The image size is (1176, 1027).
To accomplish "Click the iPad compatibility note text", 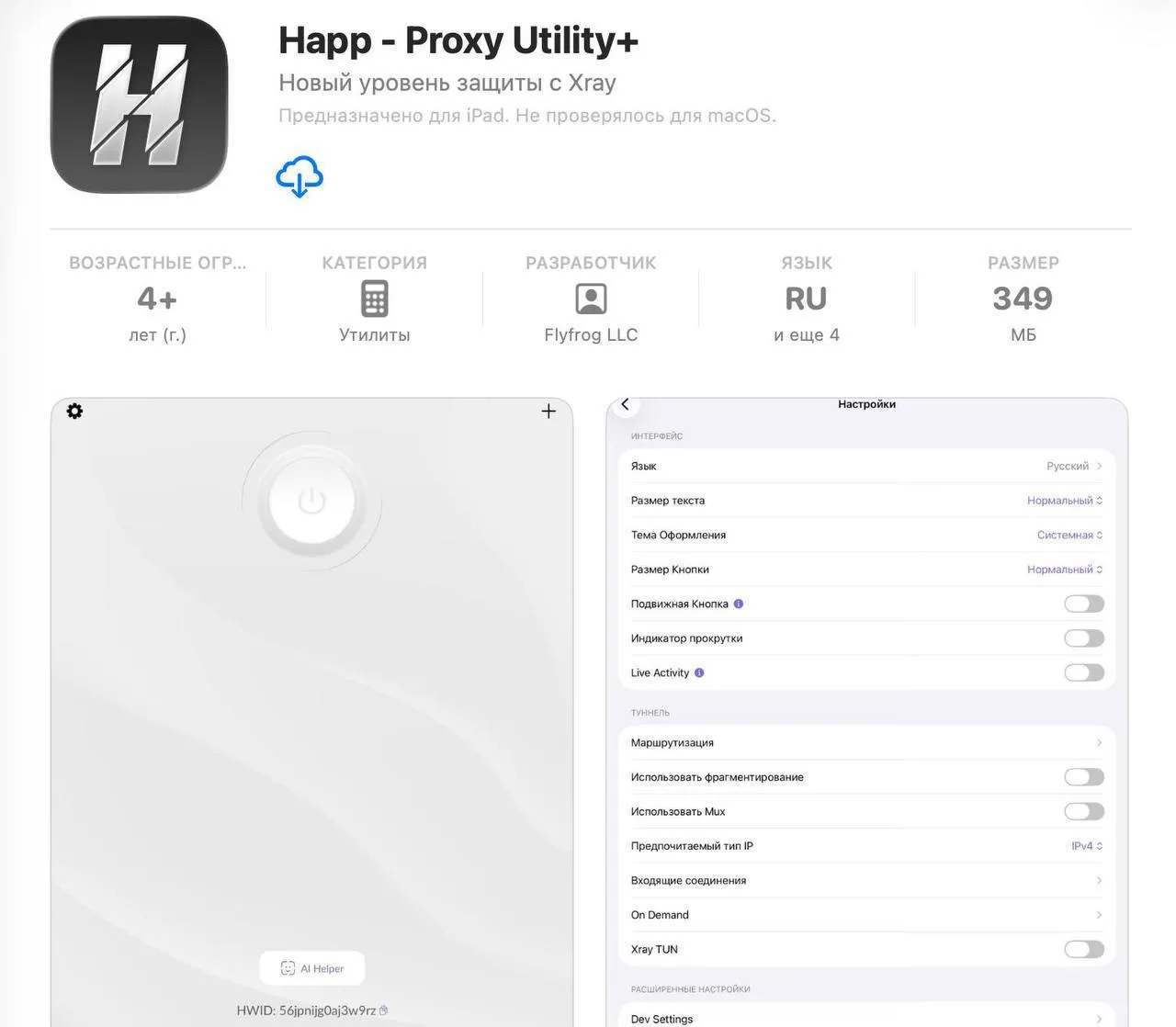I will click(527, 116).
